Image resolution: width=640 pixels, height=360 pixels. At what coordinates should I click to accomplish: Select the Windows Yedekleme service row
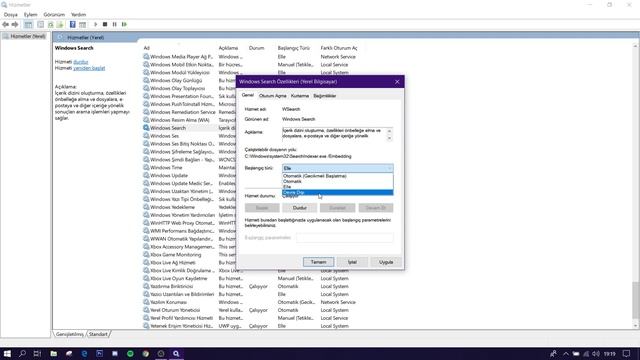tap(172, 207)
